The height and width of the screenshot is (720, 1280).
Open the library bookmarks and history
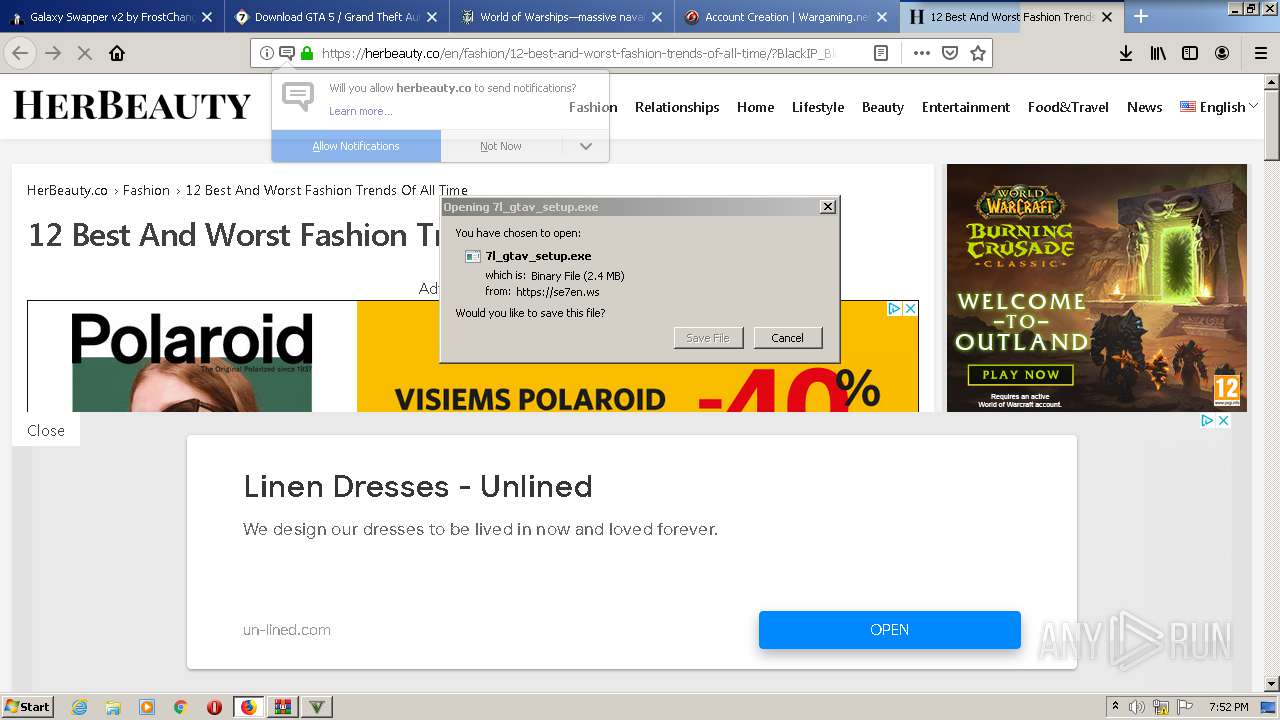click(1158, 53)
